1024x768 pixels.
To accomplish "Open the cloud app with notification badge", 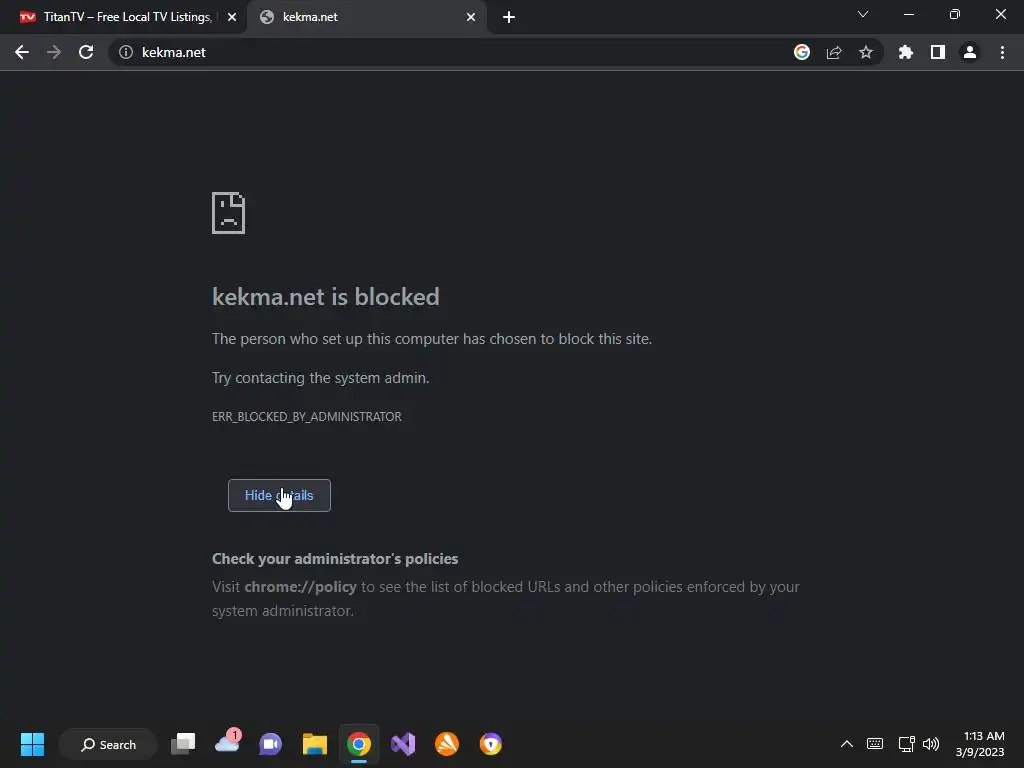I will click(227, 743).
